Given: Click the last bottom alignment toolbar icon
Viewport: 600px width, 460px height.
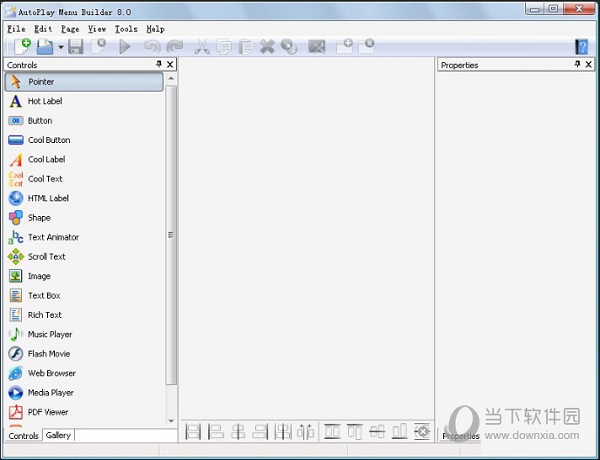Looking at the screenshot, I should point(422,432).
